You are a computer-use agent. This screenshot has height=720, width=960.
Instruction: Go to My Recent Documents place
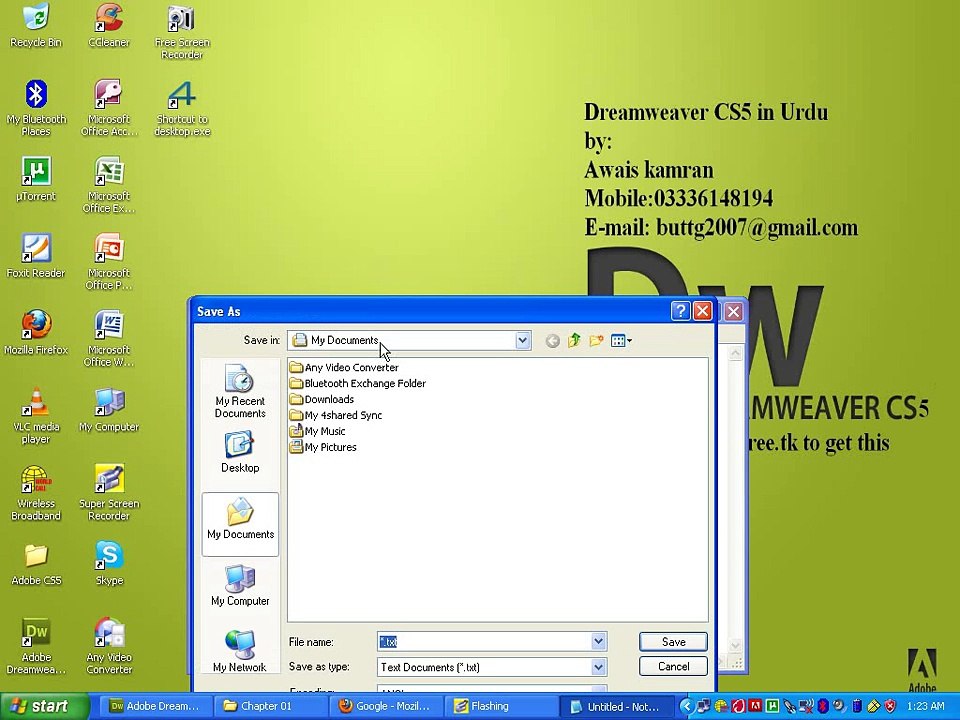(240, 391)
